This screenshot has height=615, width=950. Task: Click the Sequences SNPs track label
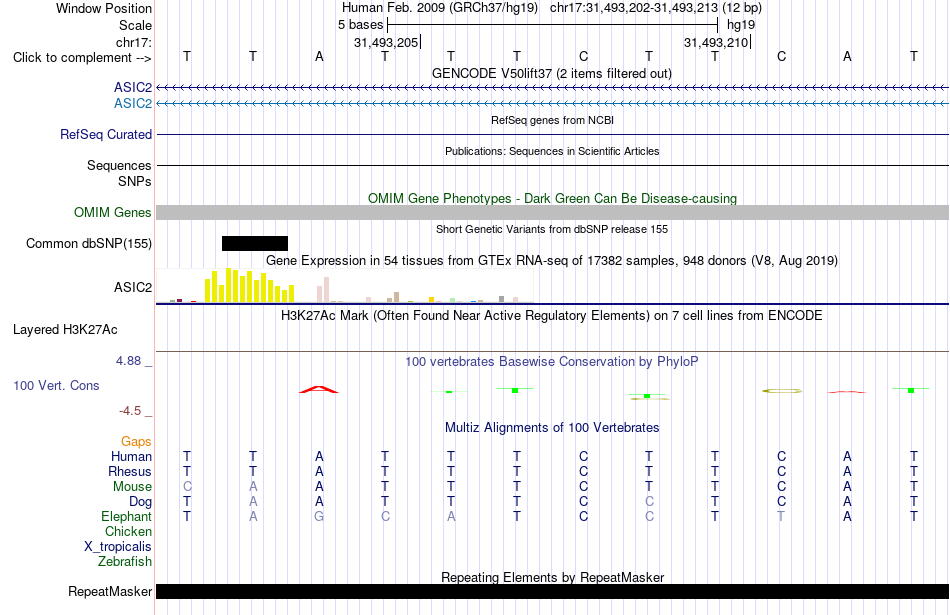point(119,173)
